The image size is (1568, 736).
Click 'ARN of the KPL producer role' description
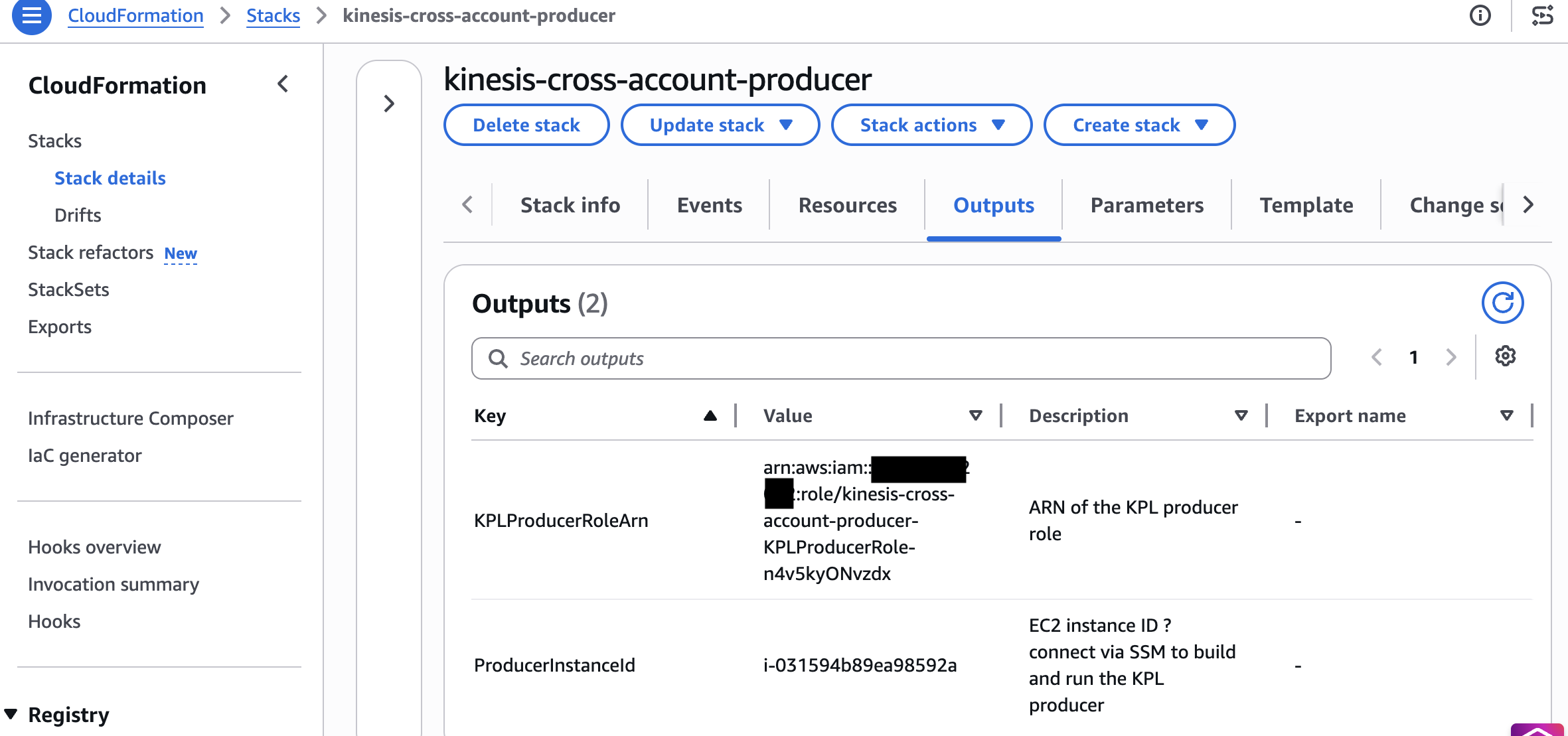1133,520
